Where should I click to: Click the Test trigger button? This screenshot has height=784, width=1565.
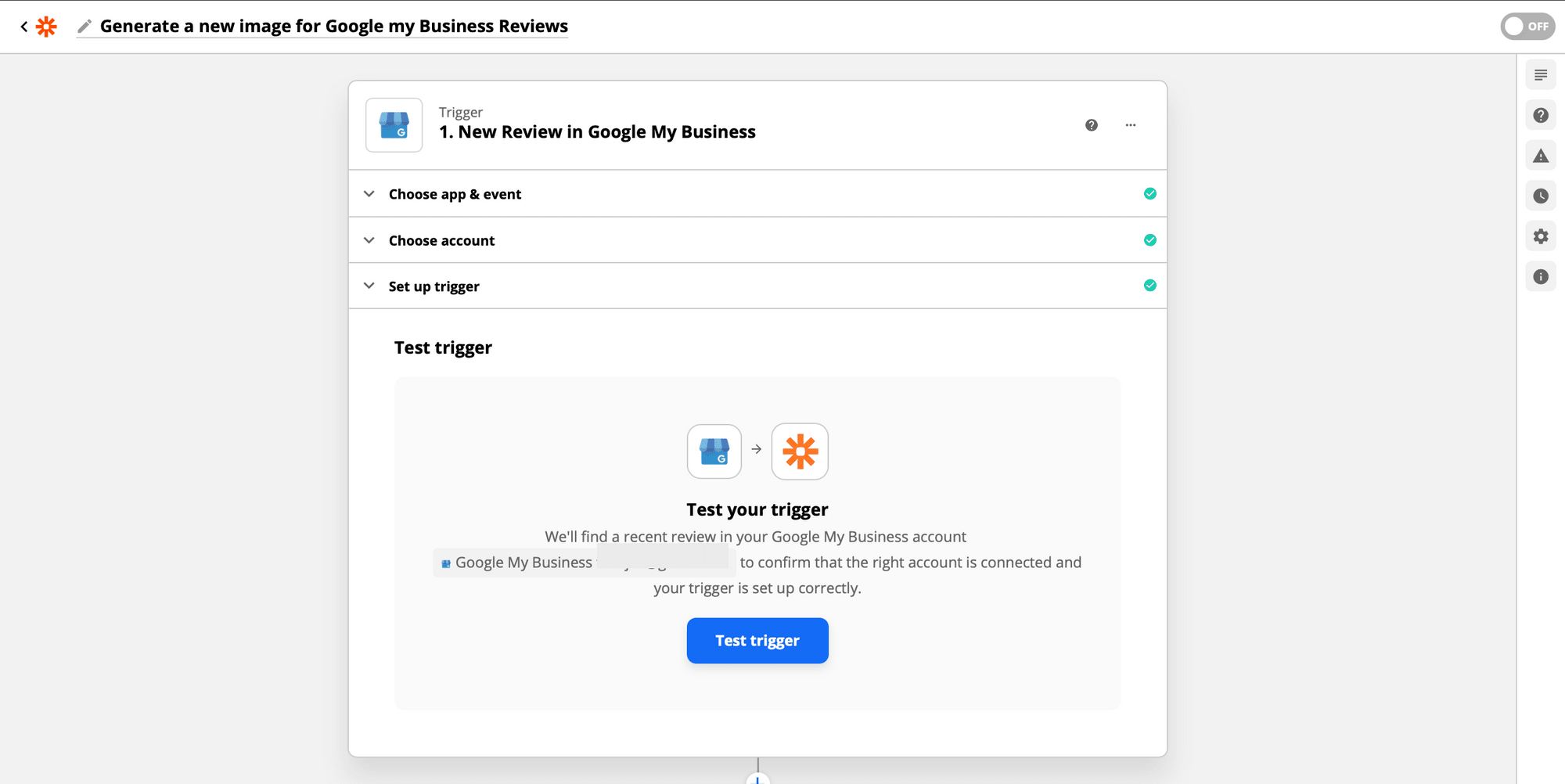pos(757,641)
